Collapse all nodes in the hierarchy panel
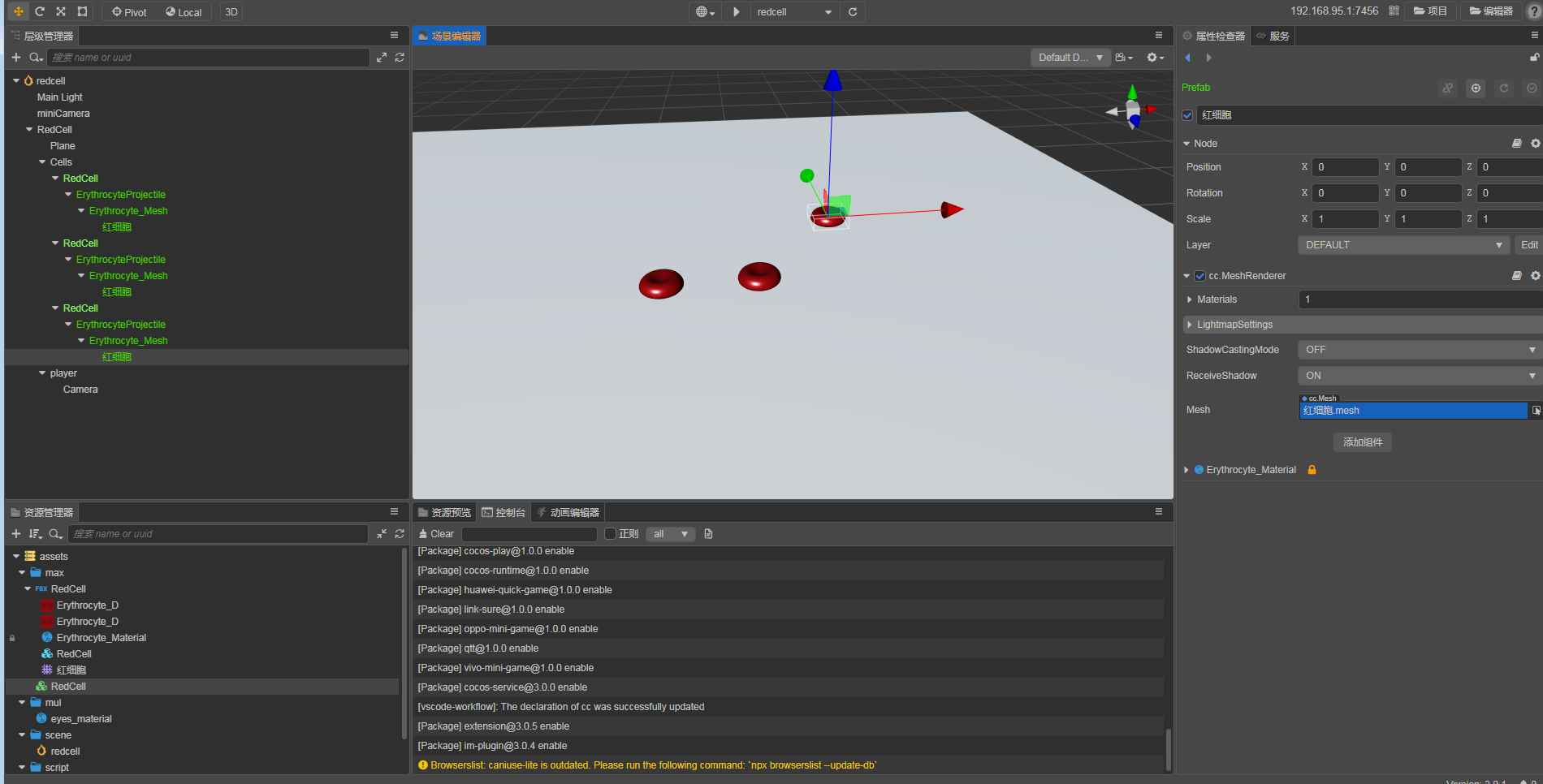The width and height of the screenshot is (1543, 784). pyautogui.click(x=382, y=58)
